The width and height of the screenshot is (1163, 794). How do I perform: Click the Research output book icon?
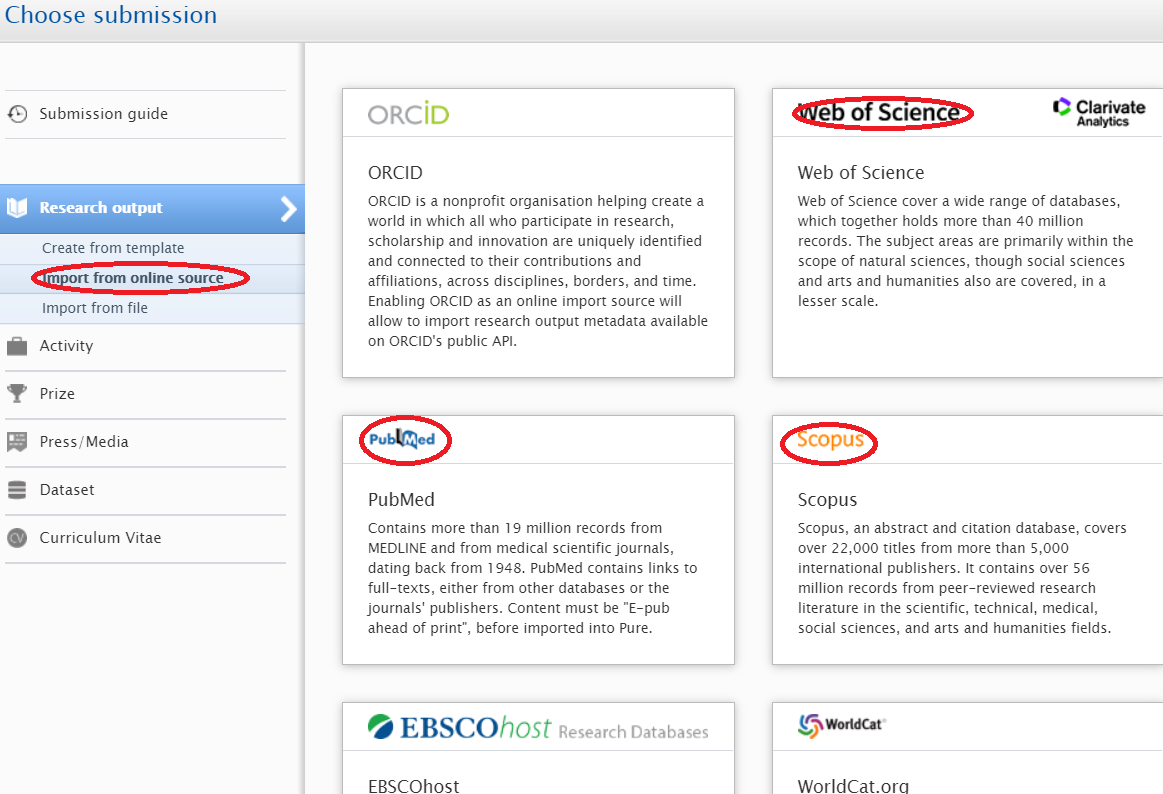click(x=17, y=208)
